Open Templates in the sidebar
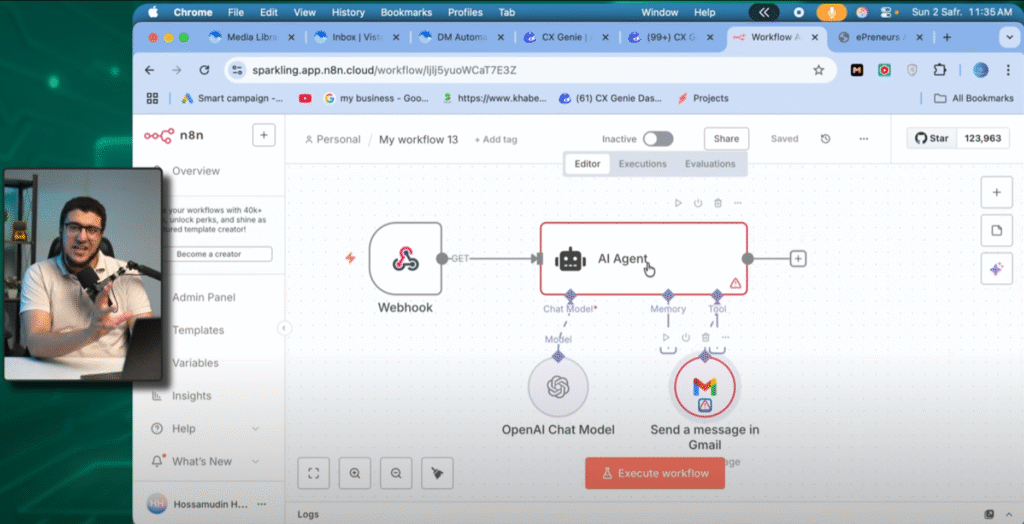The width and height of the screenshot is (1024, 524). (x=198, y=330)
